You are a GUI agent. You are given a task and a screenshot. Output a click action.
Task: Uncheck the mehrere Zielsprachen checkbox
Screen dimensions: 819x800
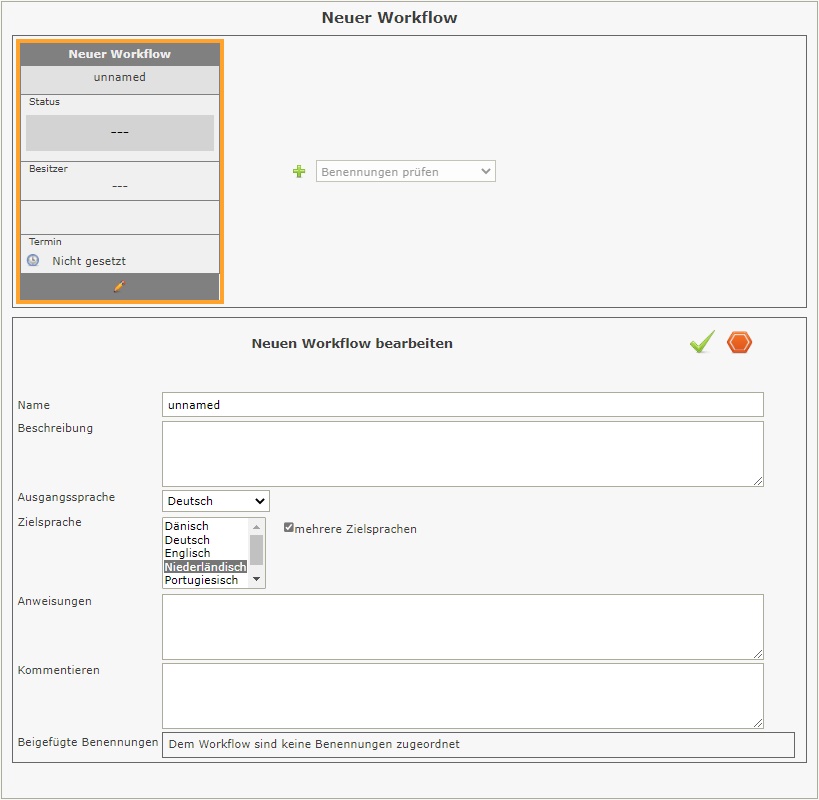(x=289, y=527)
